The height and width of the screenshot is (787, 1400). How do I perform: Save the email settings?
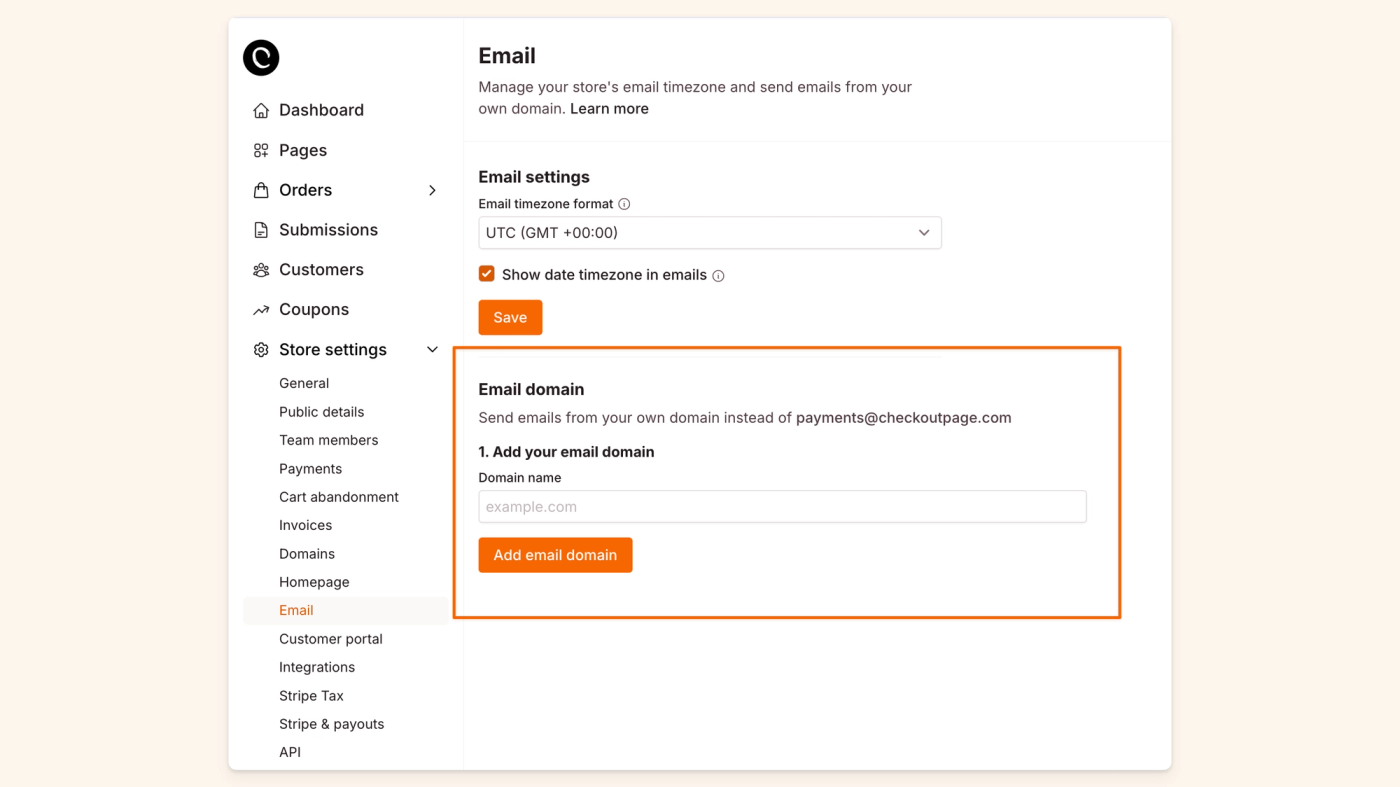tap(510, 317)
